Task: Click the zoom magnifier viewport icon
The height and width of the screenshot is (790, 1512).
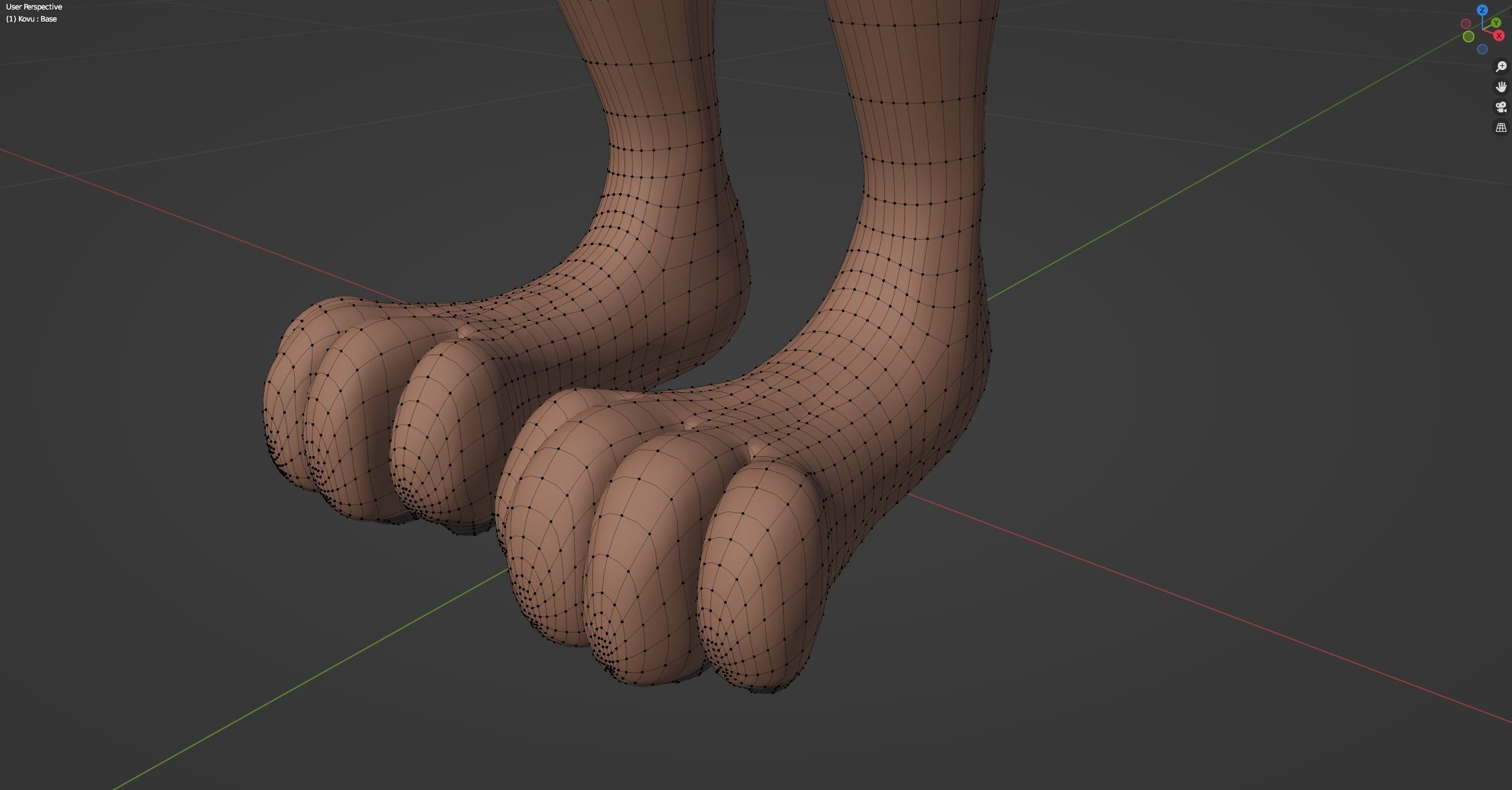Action: point(1501,66)
